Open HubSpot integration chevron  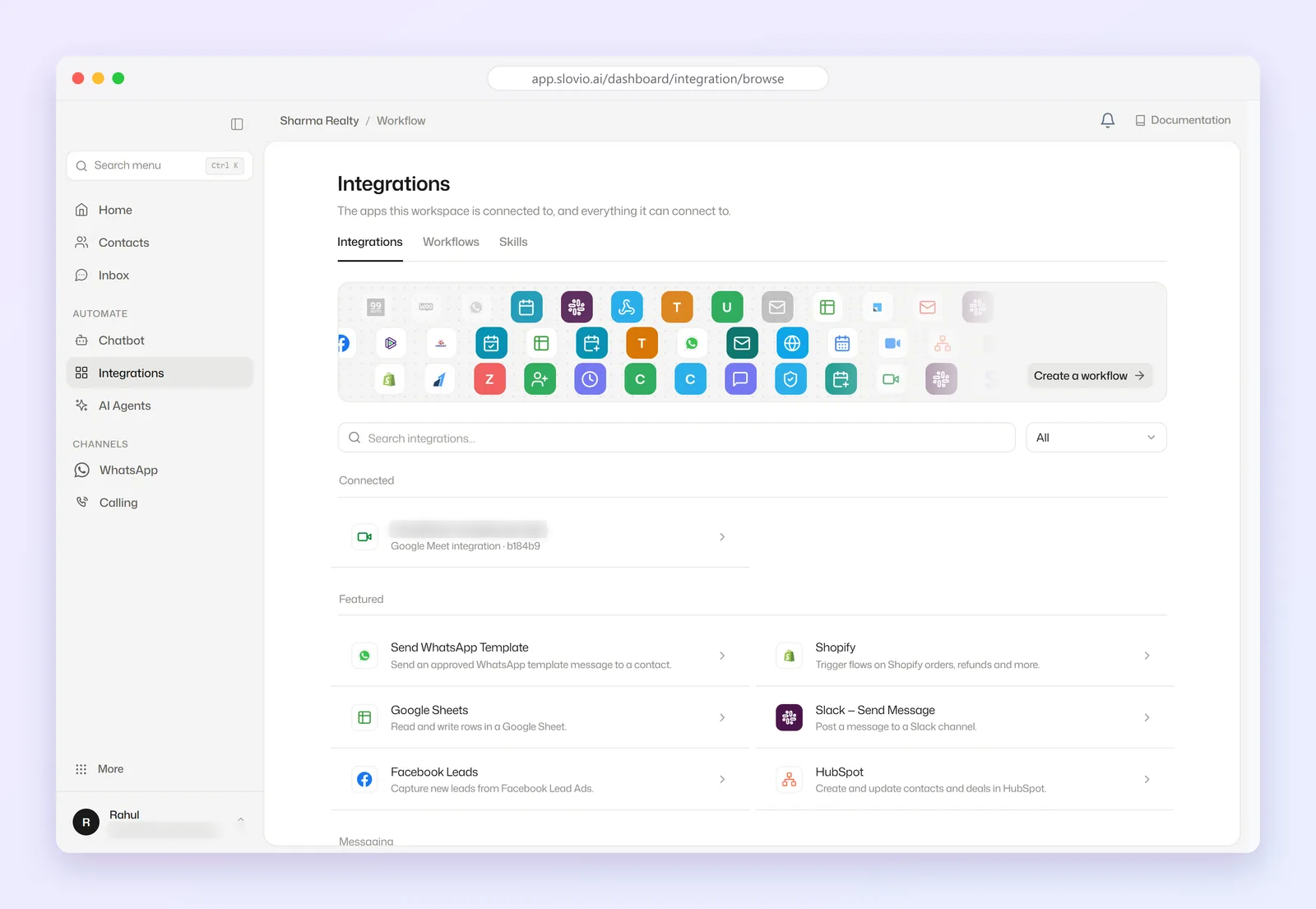click(1147, 779)
